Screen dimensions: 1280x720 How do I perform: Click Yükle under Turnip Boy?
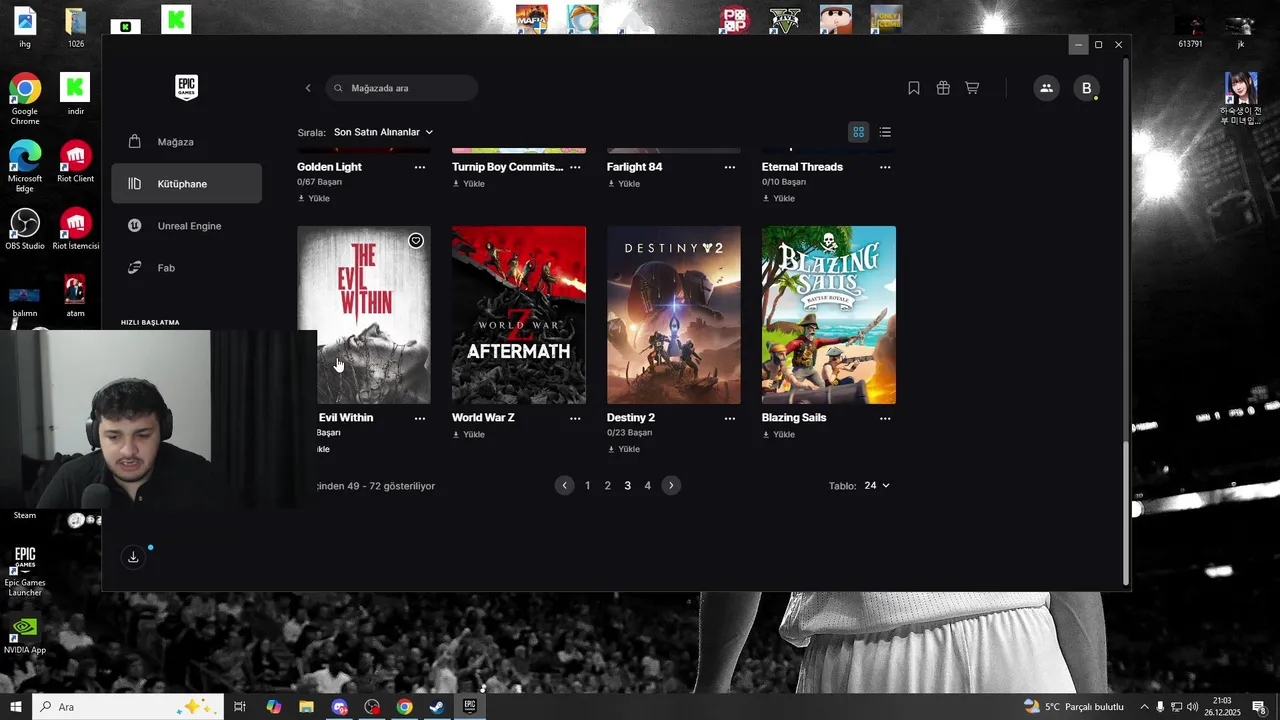click(x=468, y=184)
